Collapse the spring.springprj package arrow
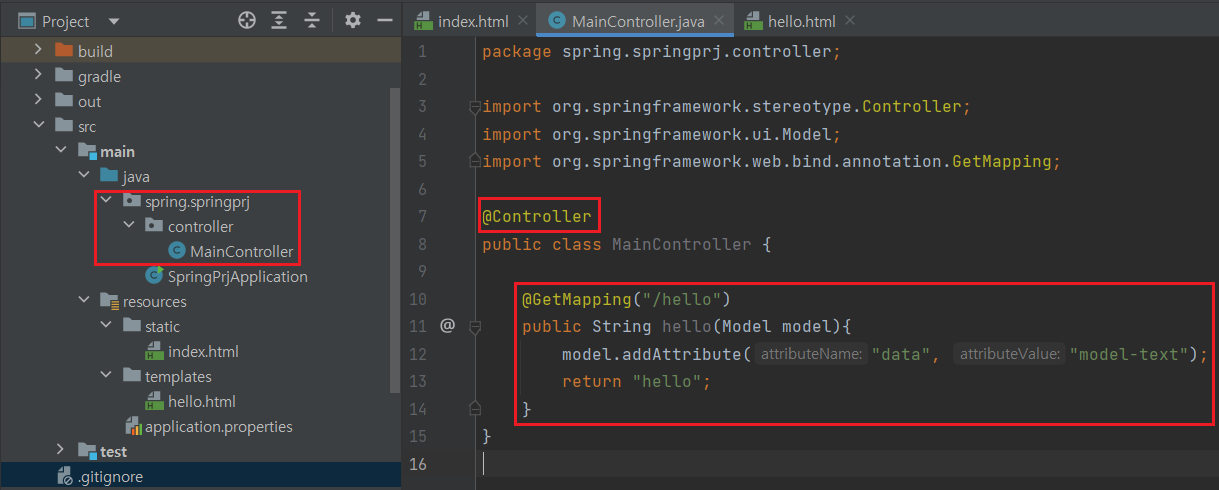 pyautogui.click(x=106, y=201)
